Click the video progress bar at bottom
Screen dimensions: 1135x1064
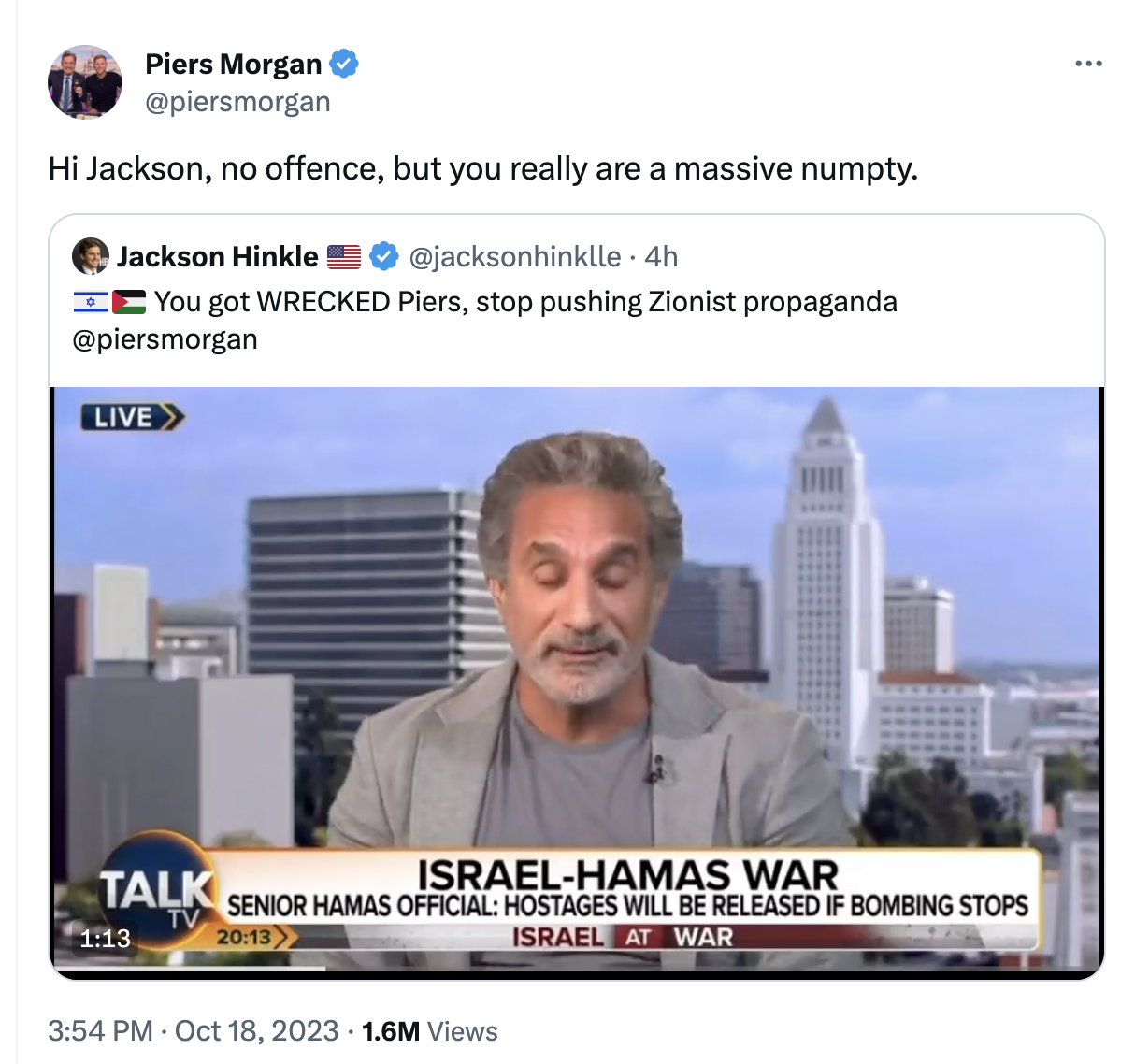tap(577, 970)
